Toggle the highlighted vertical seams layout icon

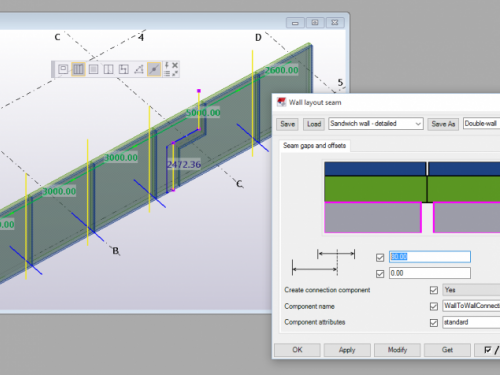tap(78, 69)
